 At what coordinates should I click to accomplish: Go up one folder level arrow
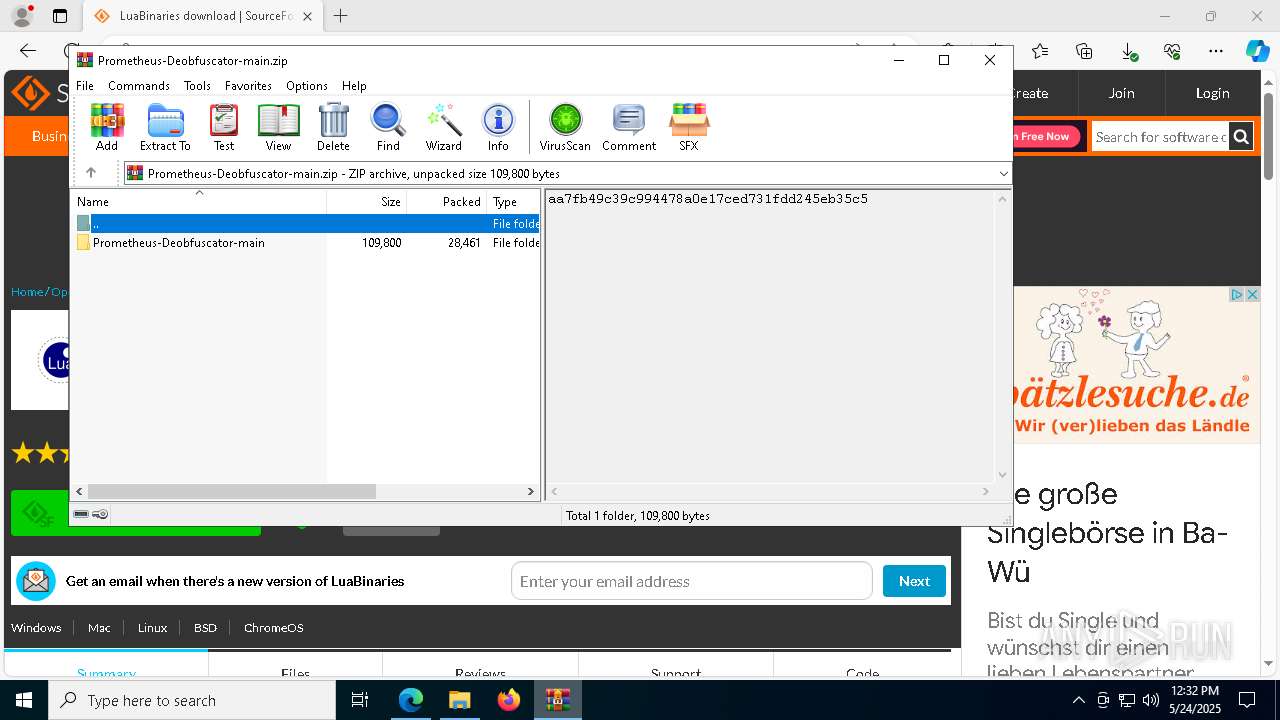[x=91, y=173]
